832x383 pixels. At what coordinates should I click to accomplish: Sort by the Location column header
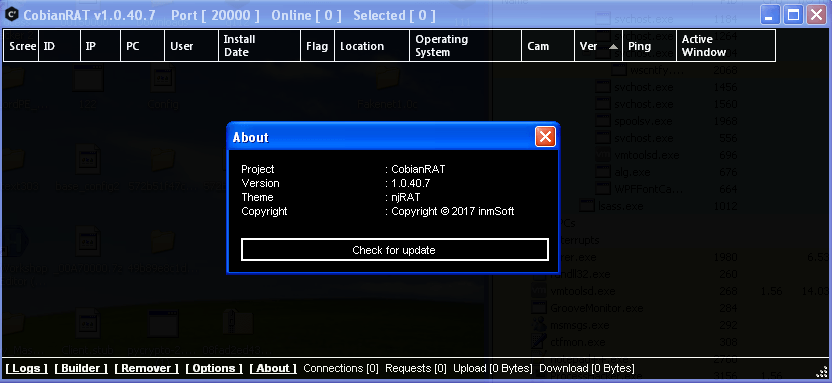(x=371, y=46)
